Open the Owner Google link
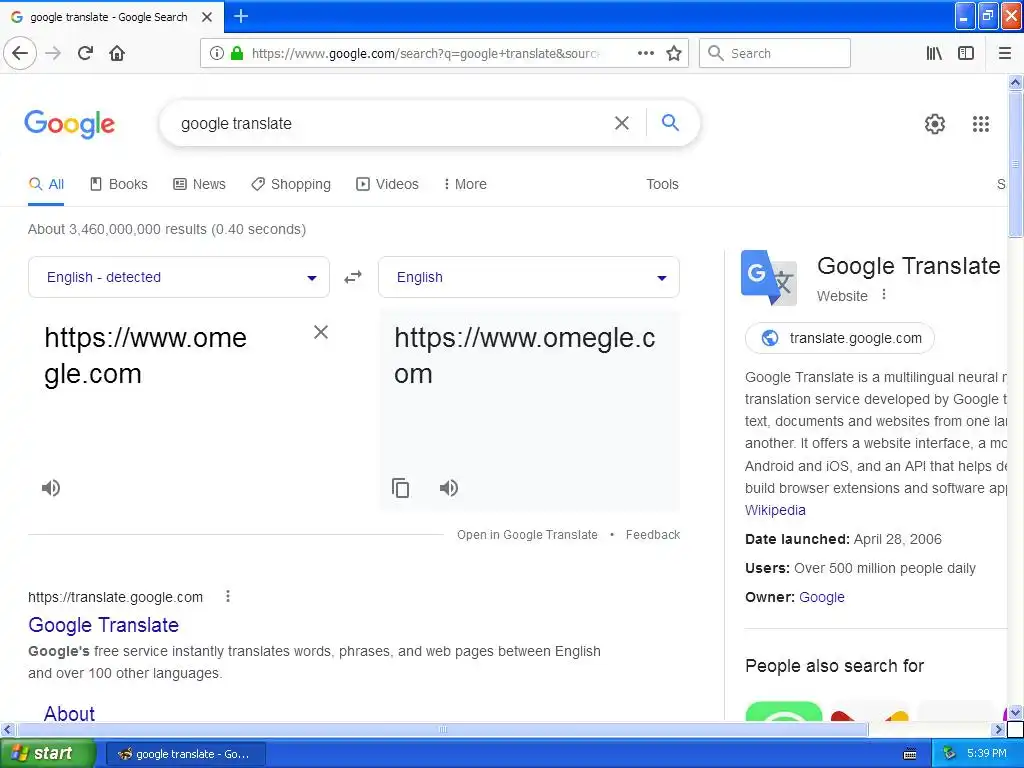 click(822, 597)
